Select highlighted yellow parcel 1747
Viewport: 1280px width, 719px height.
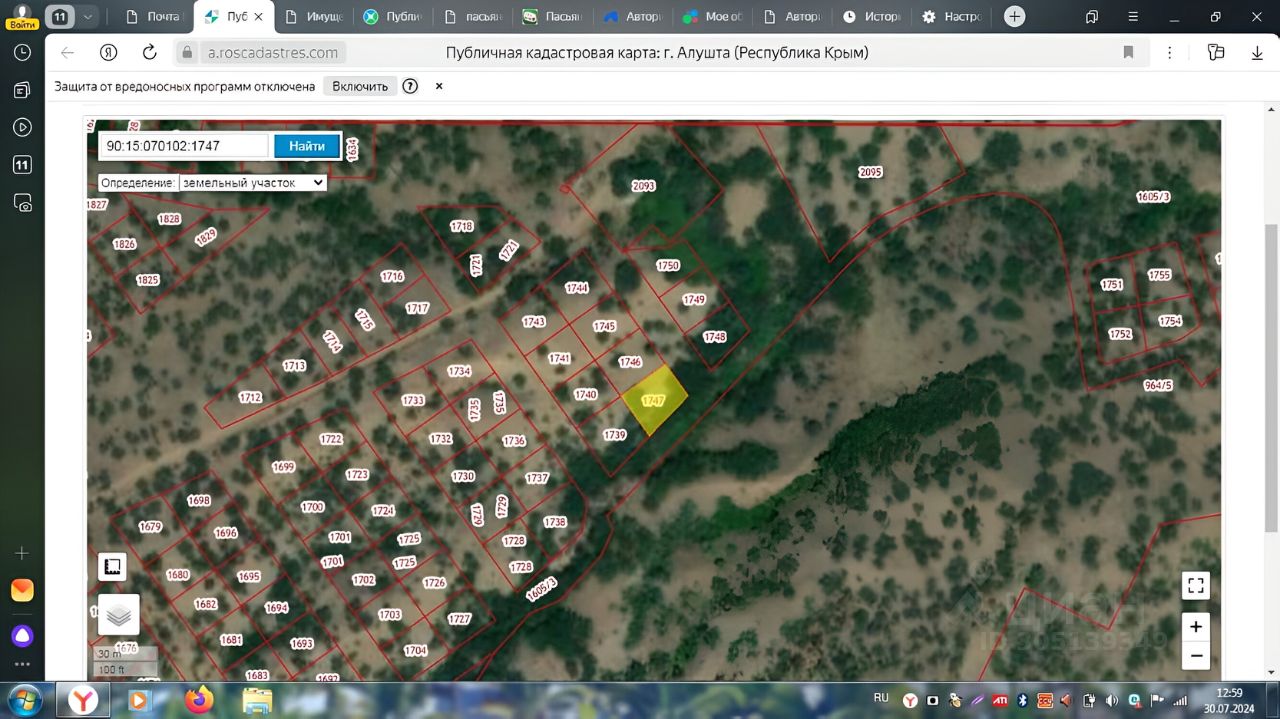tap(655, 400)
